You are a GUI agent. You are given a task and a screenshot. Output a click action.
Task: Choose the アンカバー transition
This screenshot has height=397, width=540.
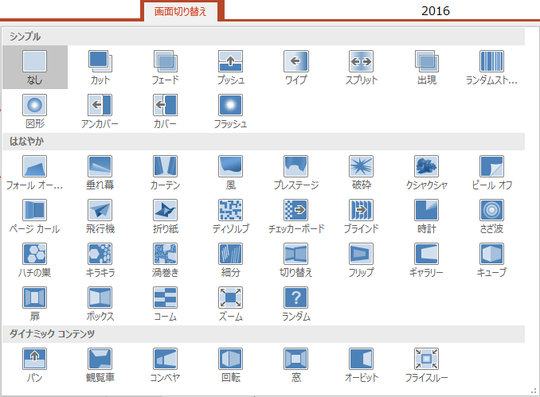tap(100, 111)
